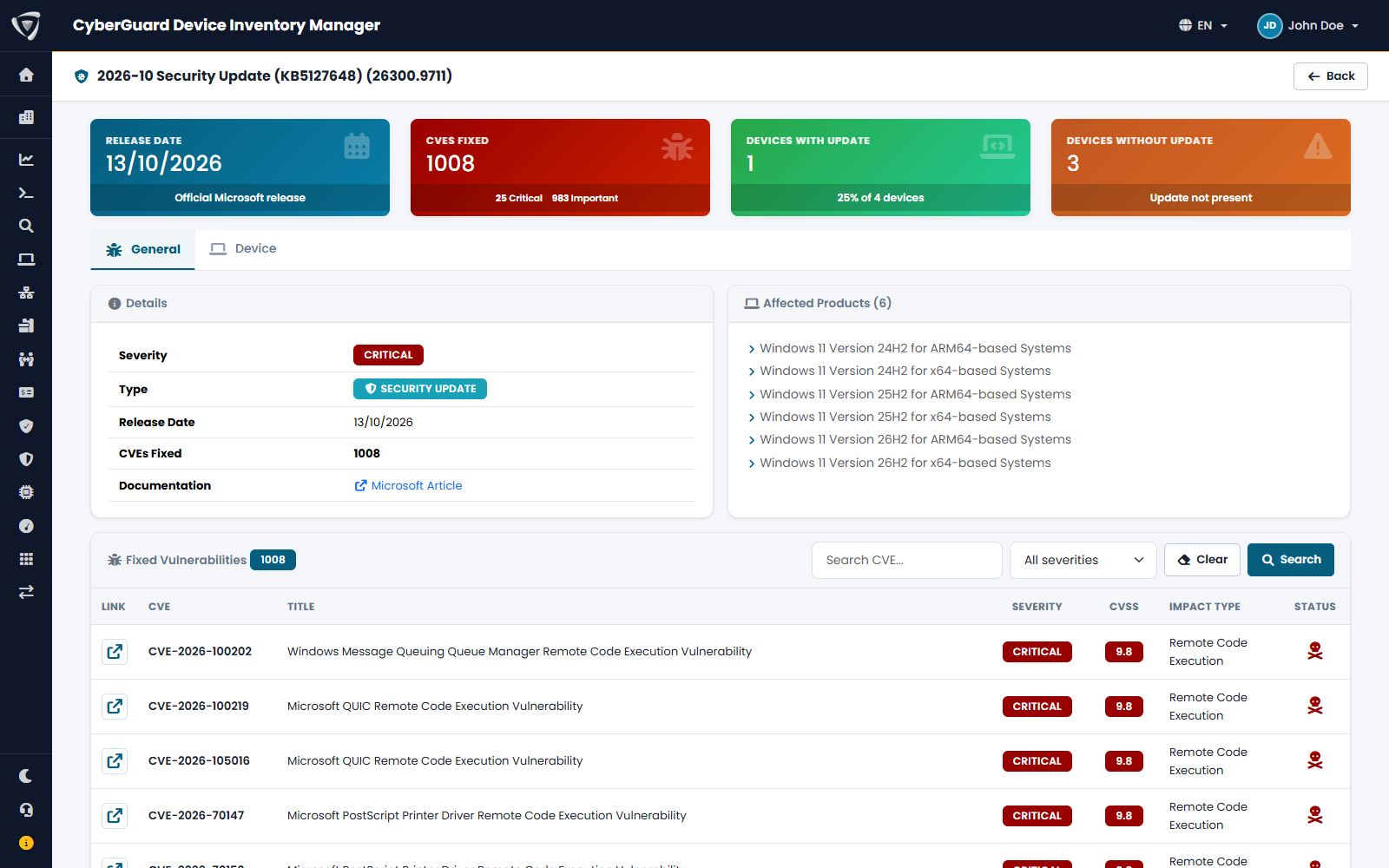Viewport: 1389px width, 868px height.
Task: Open the half shield sidebar icon
Action: click(x=26, y=459)
